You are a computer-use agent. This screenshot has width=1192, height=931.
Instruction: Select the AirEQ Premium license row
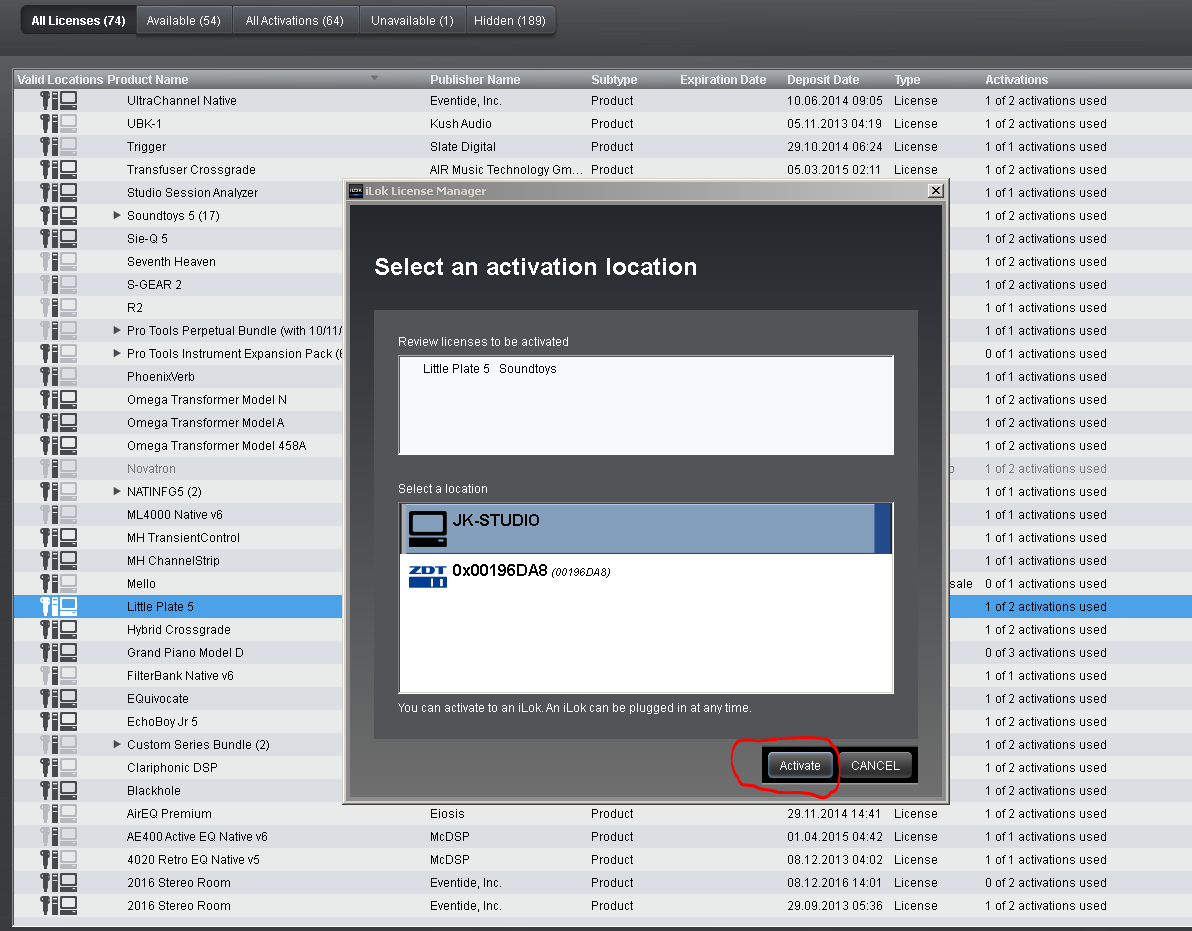pyautogui.click(x=602, y=813)
